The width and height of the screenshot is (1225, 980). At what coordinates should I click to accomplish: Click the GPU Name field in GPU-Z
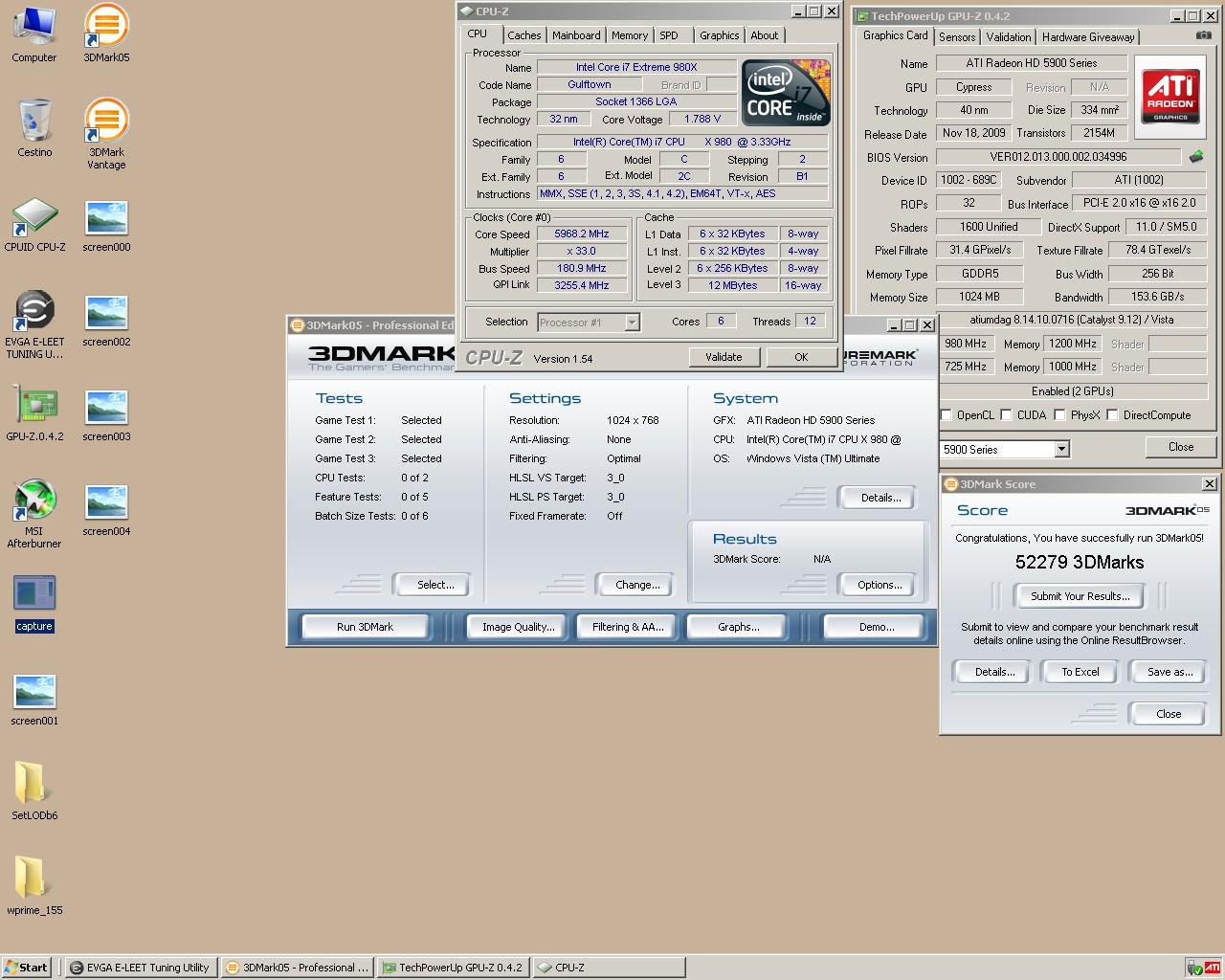[x=1031, y=63]
